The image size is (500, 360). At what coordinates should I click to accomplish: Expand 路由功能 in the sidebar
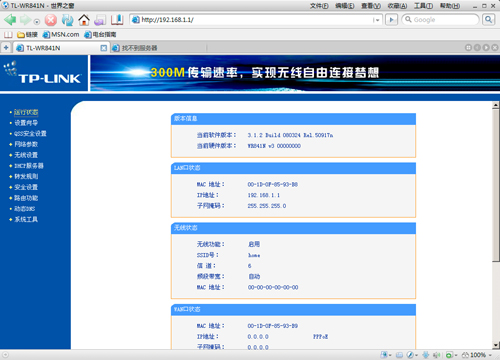[x=26, y=198]
